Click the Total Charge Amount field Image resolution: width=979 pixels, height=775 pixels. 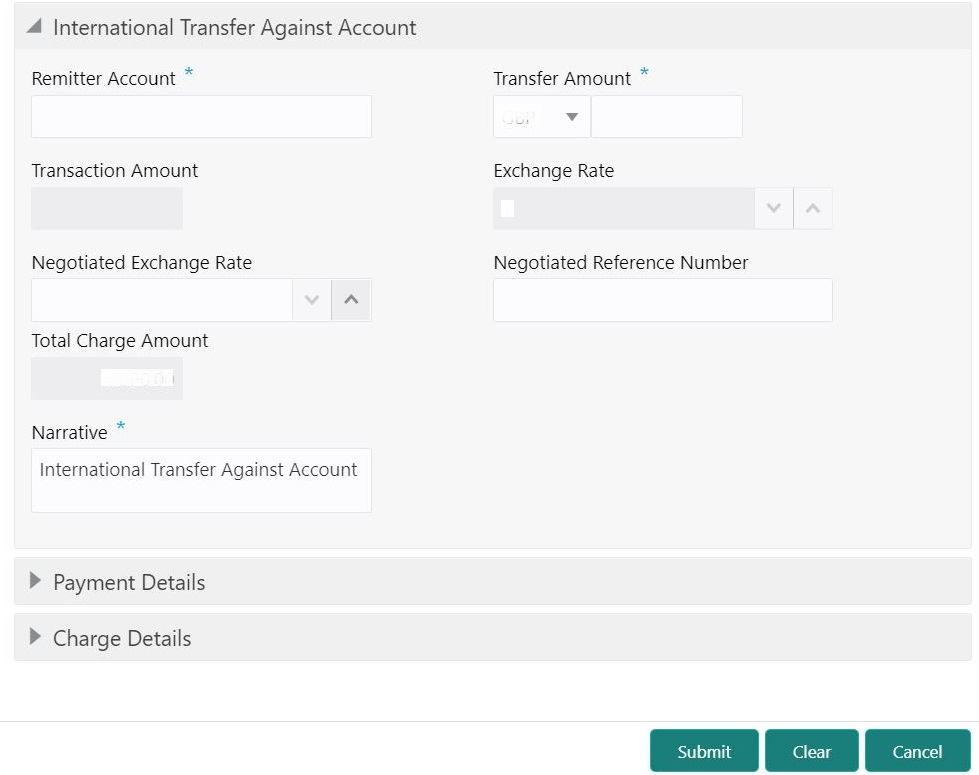click(x=107, y=378)
